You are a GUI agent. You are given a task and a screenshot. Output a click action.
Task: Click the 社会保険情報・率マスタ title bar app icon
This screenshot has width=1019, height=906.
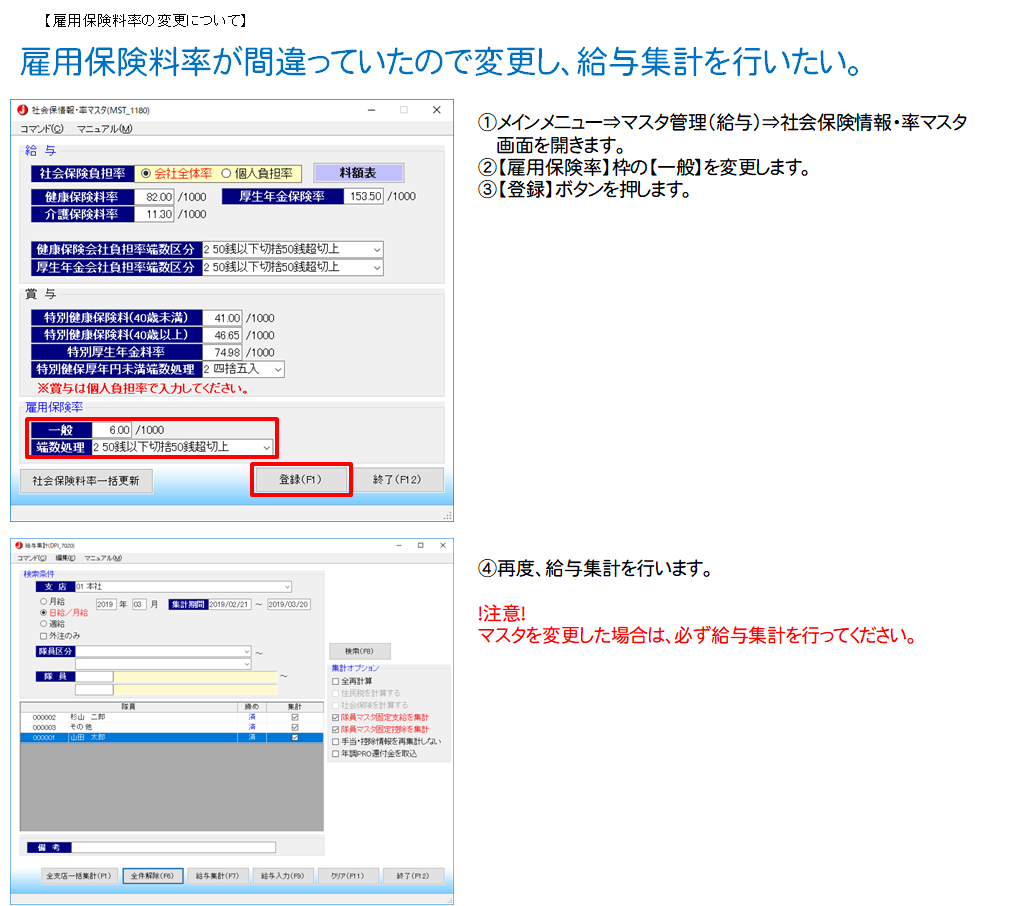[x=22, y=110]
